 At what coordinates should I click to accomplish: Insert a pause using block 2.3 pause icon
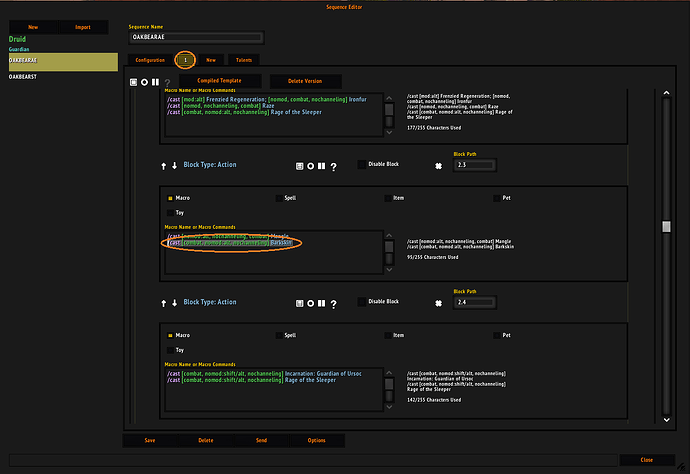click(x=322, y=166)
